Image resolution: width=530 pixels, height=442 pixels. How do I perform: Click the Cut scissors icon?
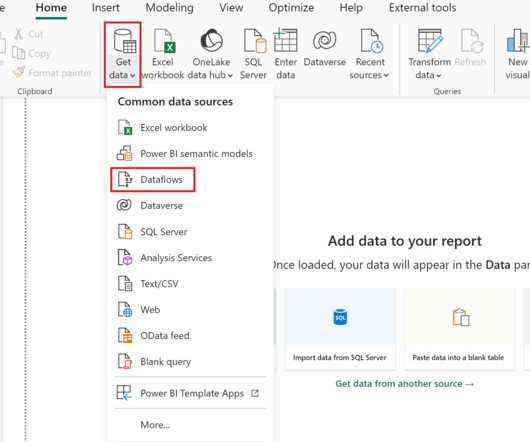click(19, 34)
